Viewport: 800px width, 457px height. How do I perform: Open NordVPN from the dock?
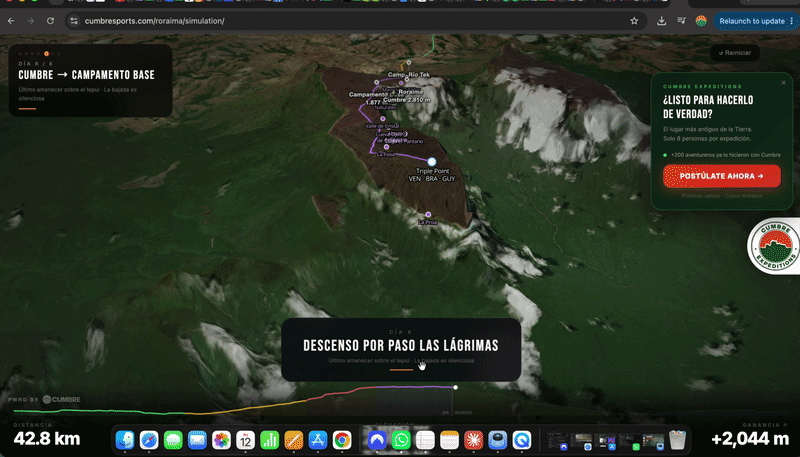click(377, 440)
